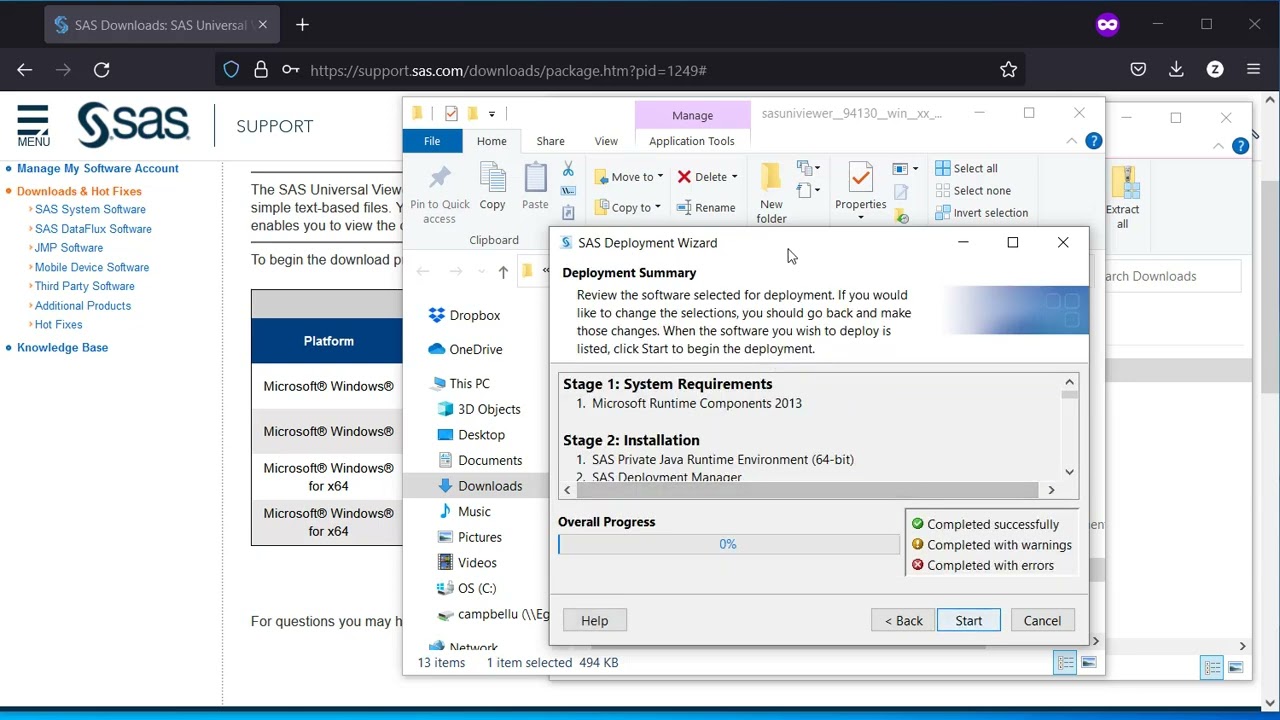Click the Cut scissors icon
1280x720 pixels.
(x=568, y=170)
